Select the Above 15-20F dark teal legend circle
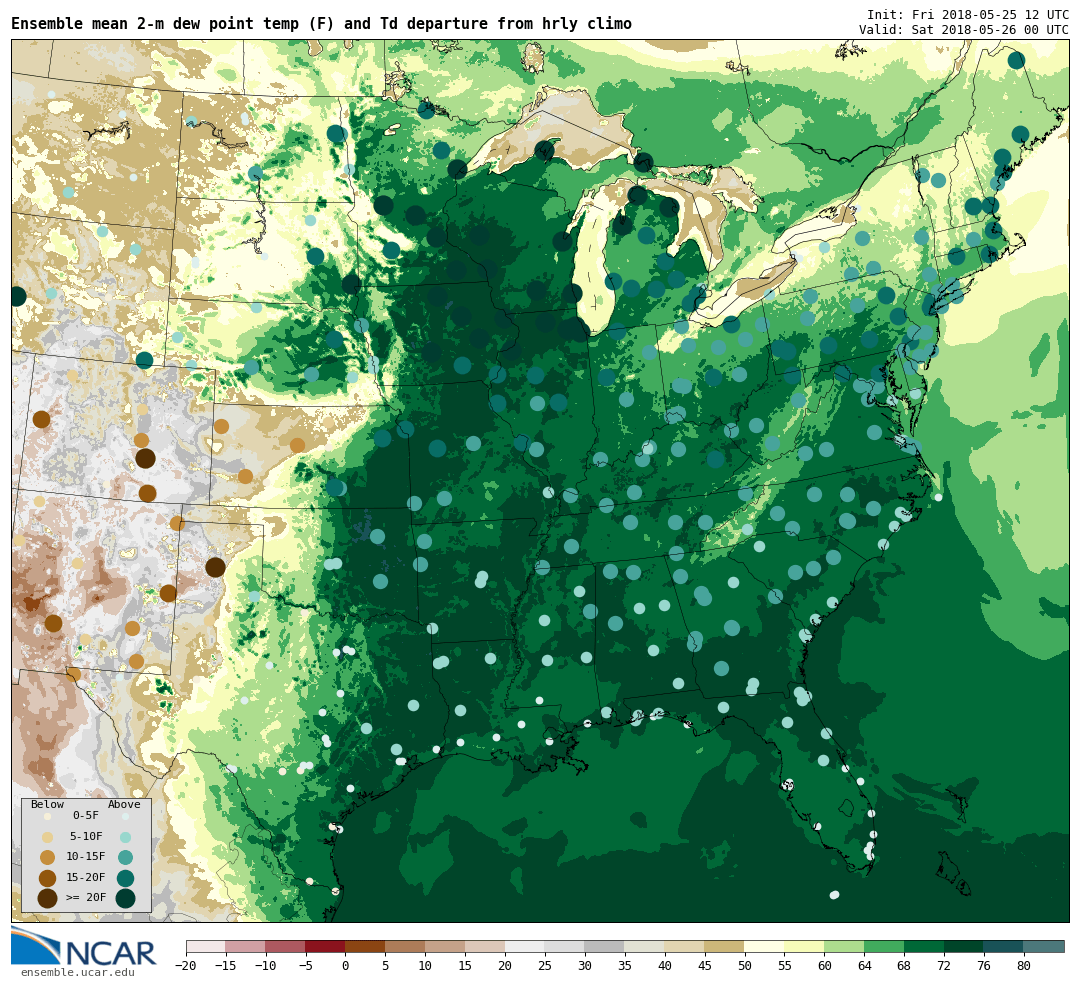This screenshot has width=1080, height=985. pos(125,878)
